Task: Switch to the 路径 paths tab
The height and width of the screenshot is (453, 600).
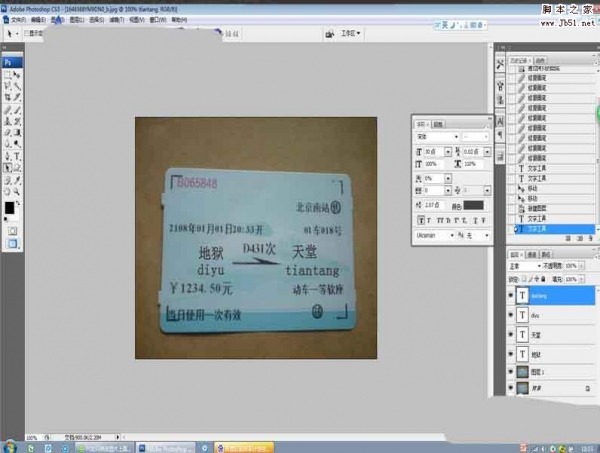Action: 546,254
